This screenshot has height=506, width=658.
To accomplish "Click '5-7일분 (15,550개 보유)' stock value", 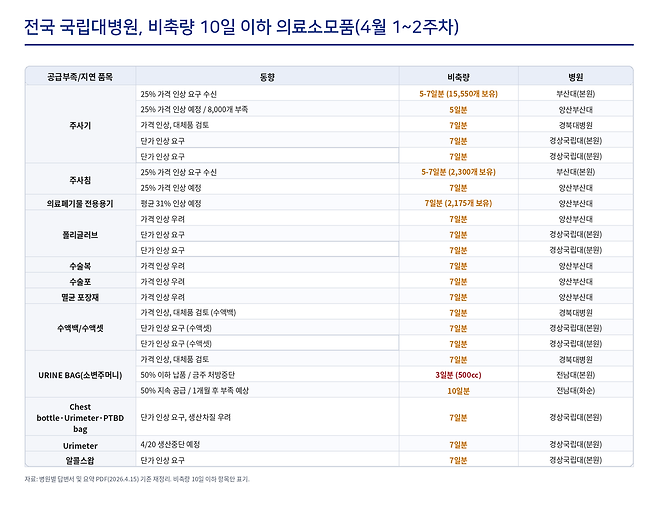I will tap(458, 94).
